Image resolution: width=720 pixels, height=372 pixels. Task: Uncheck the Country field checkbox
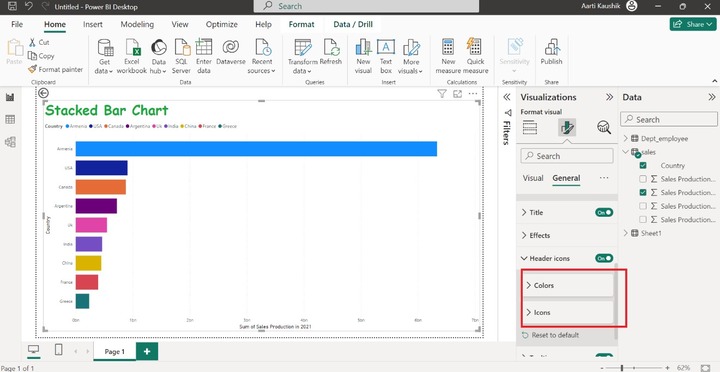click(643, 165)
